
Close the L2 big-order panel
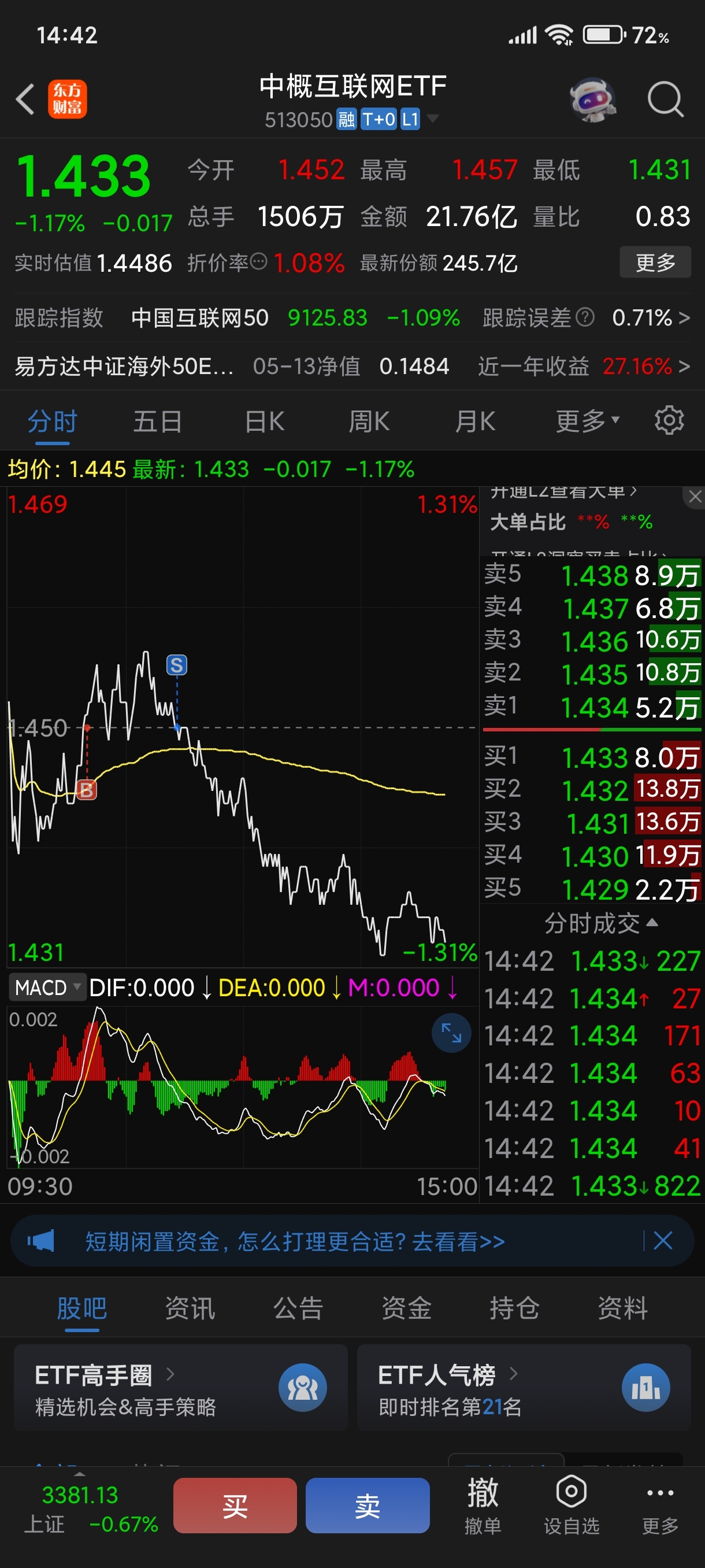pyautogui.click(x=695, y=497)
